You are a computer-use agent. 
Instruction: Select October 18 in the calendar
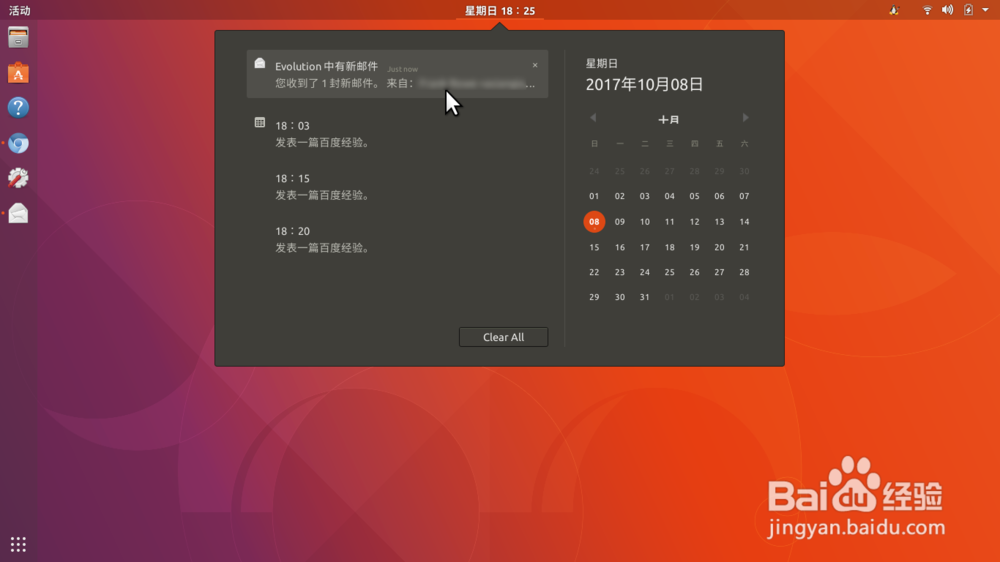click(x=669, y=247)
